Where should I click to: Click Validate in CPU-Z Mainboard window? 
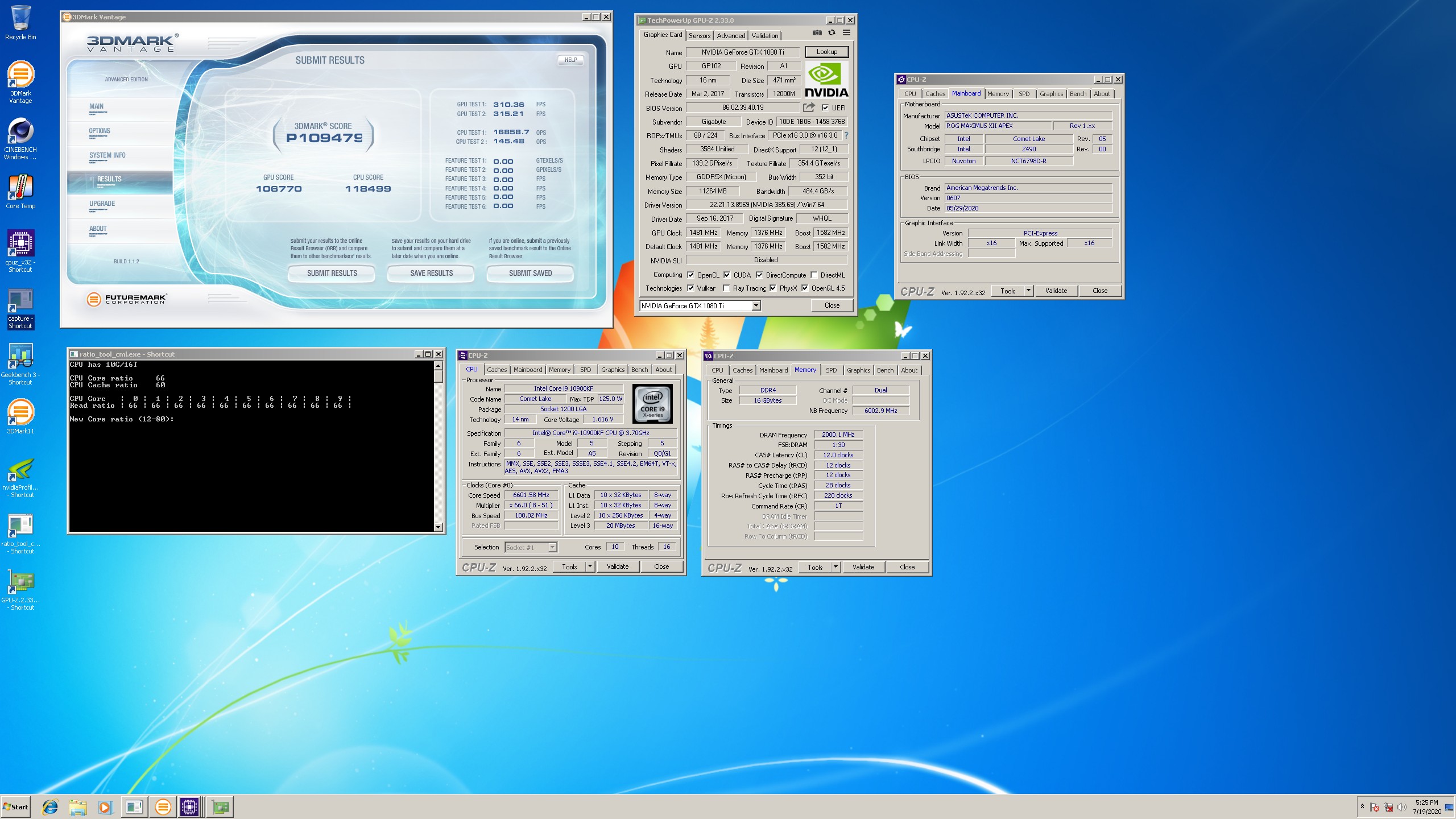(1056, 291)
